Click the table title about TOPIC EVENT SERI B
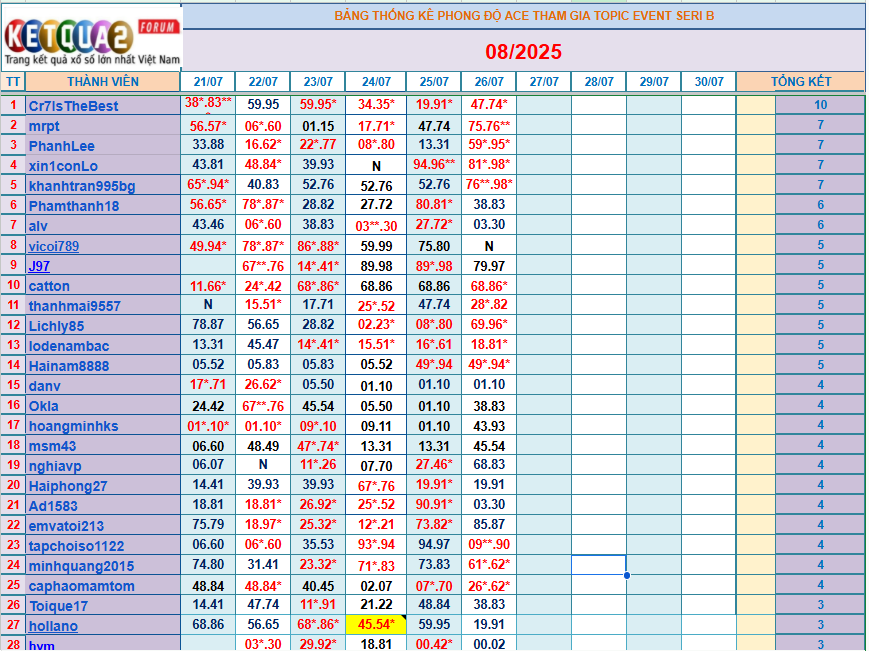 point(524,16)
